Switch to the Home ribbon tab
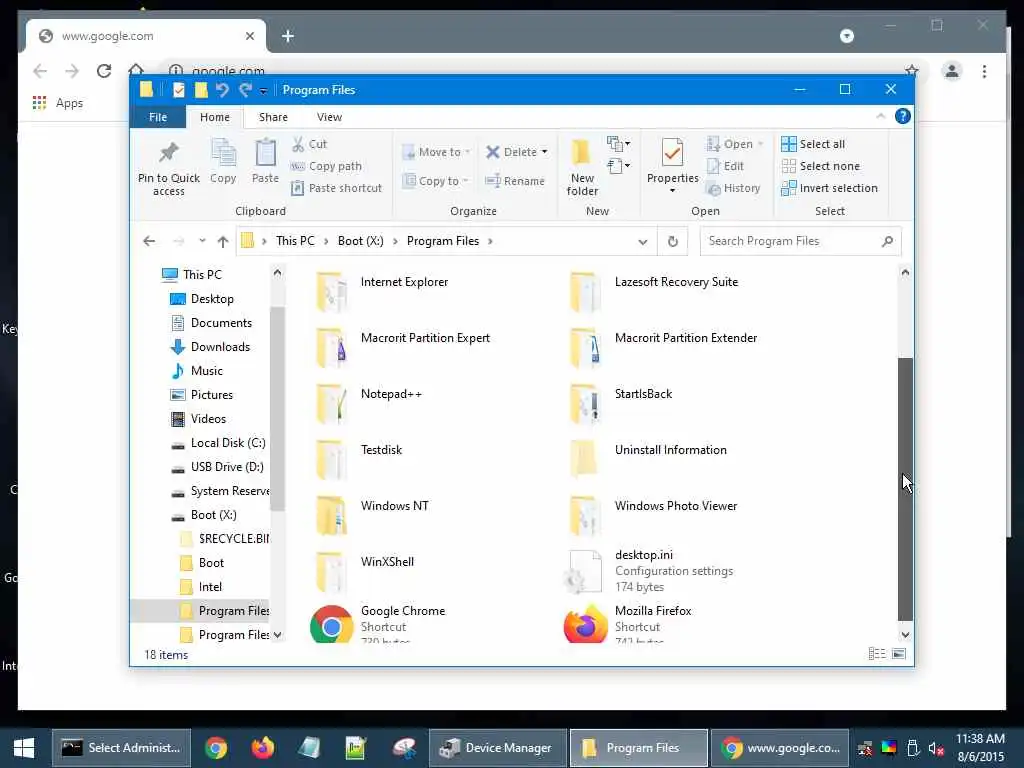The image size is (1024, 768). coord(215,117)
